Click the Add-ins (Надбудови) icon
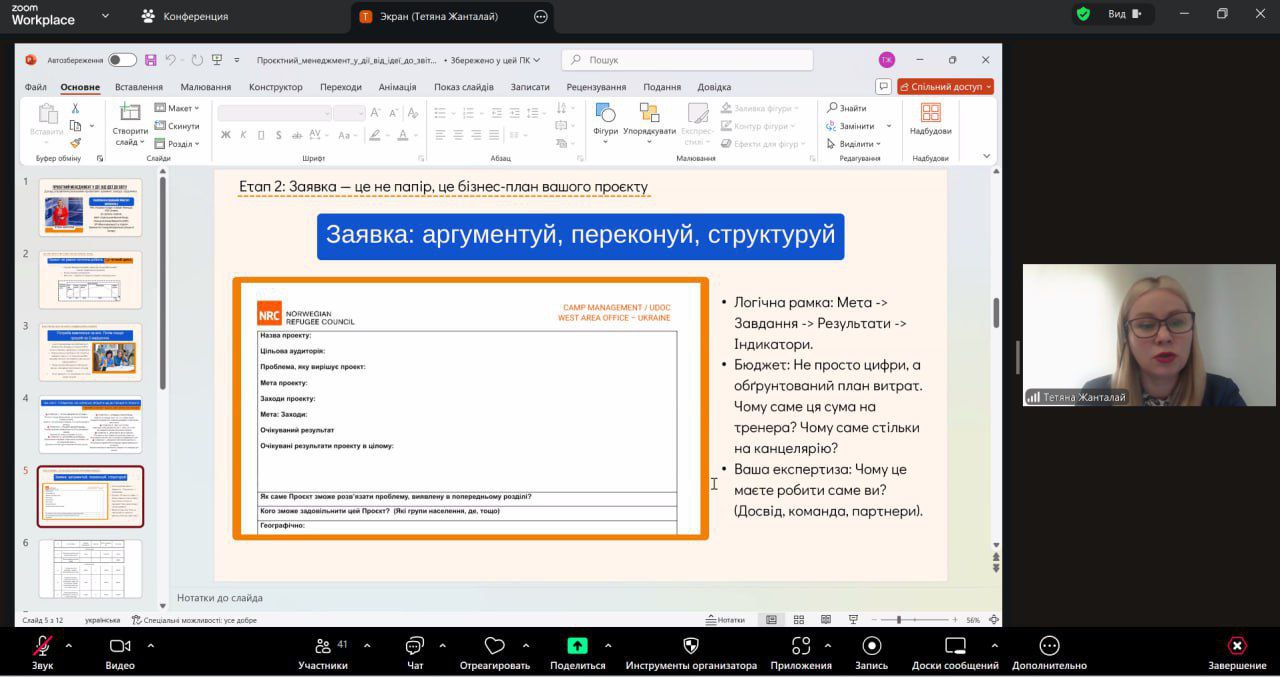Image resolution: width=1280 pixels, height=677 pixels. click(930, 113)
